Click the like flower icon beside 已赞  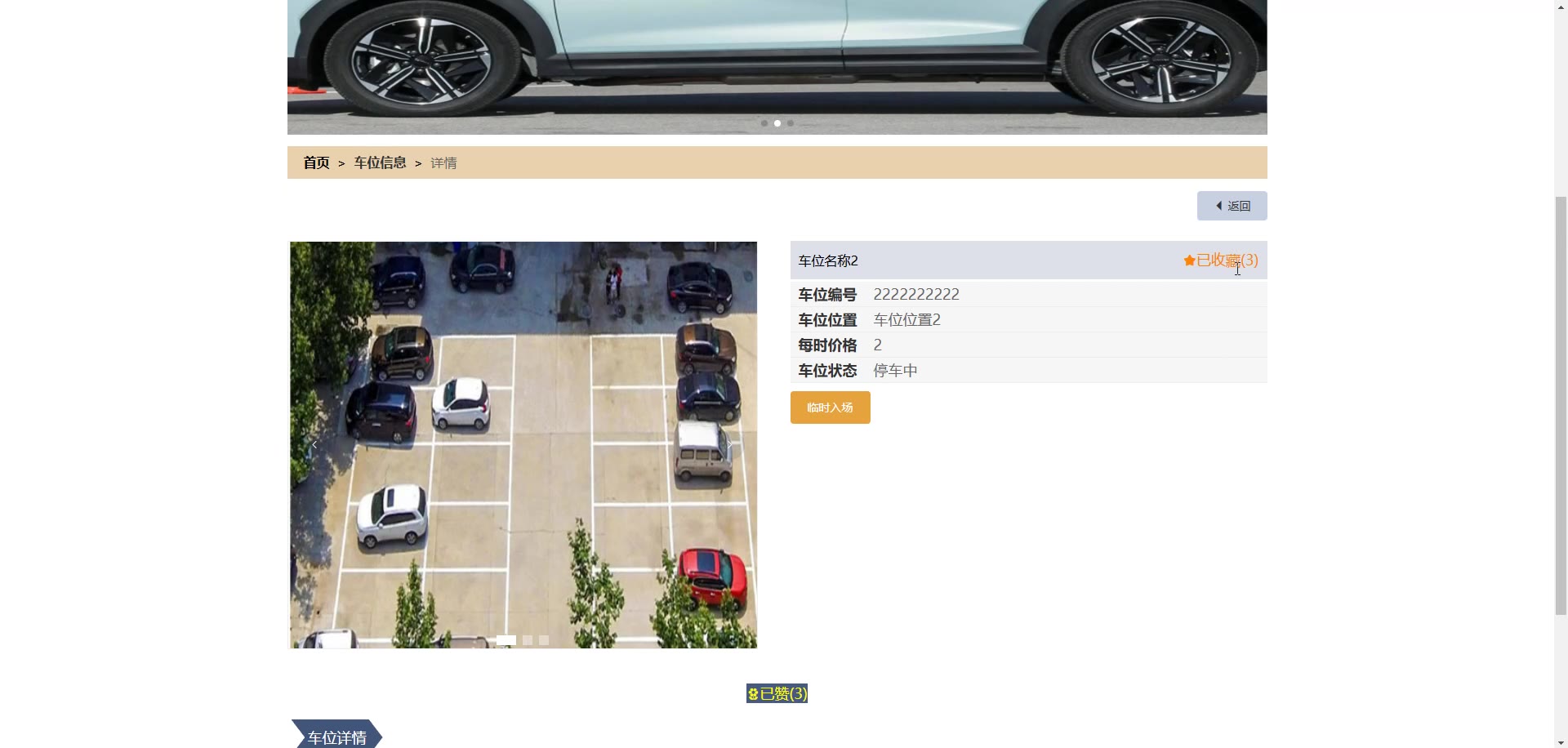coord(753,694)
